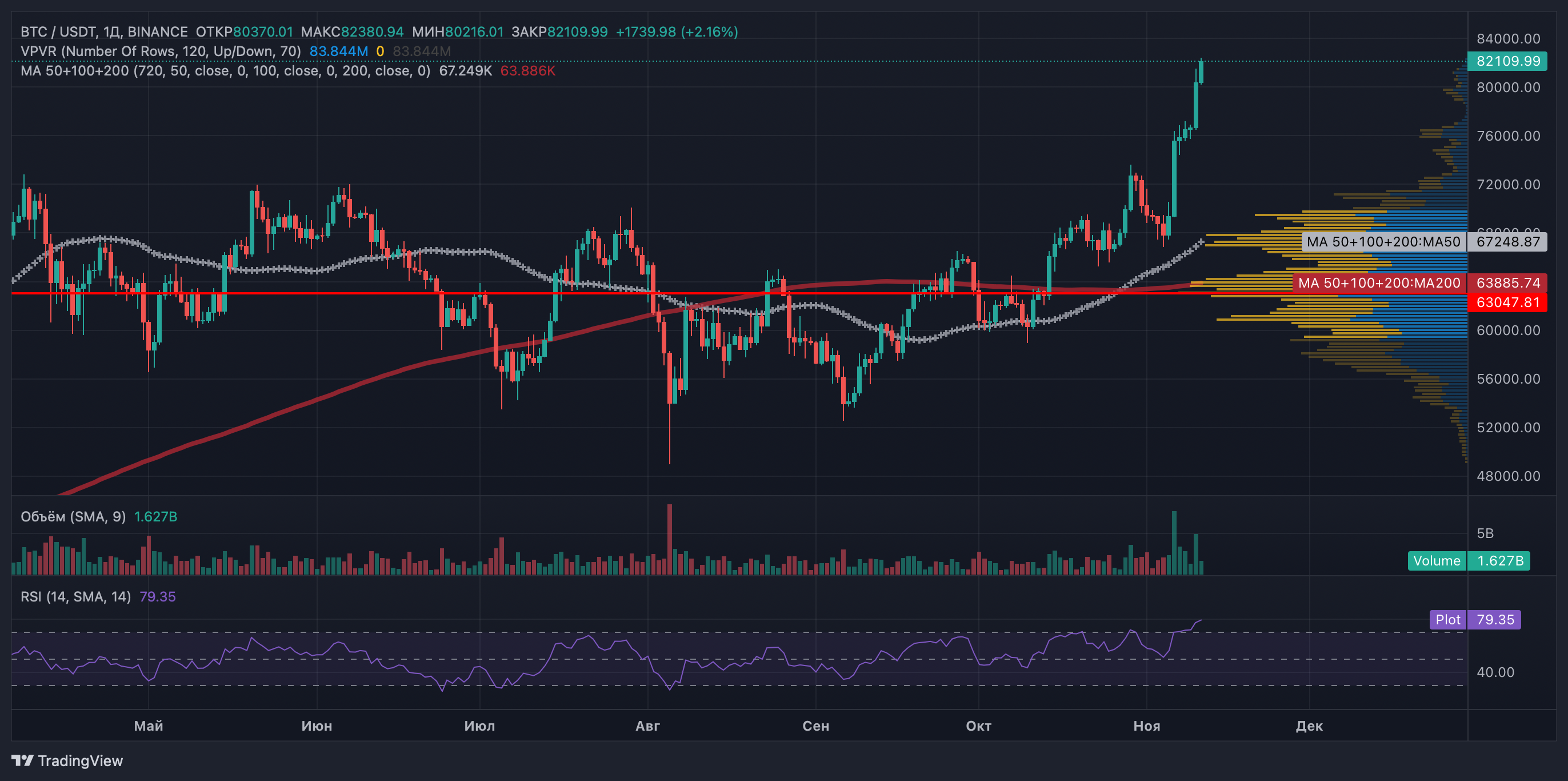Open the VPVR indicator legend

pyautogui.click(x=161, y=51)
